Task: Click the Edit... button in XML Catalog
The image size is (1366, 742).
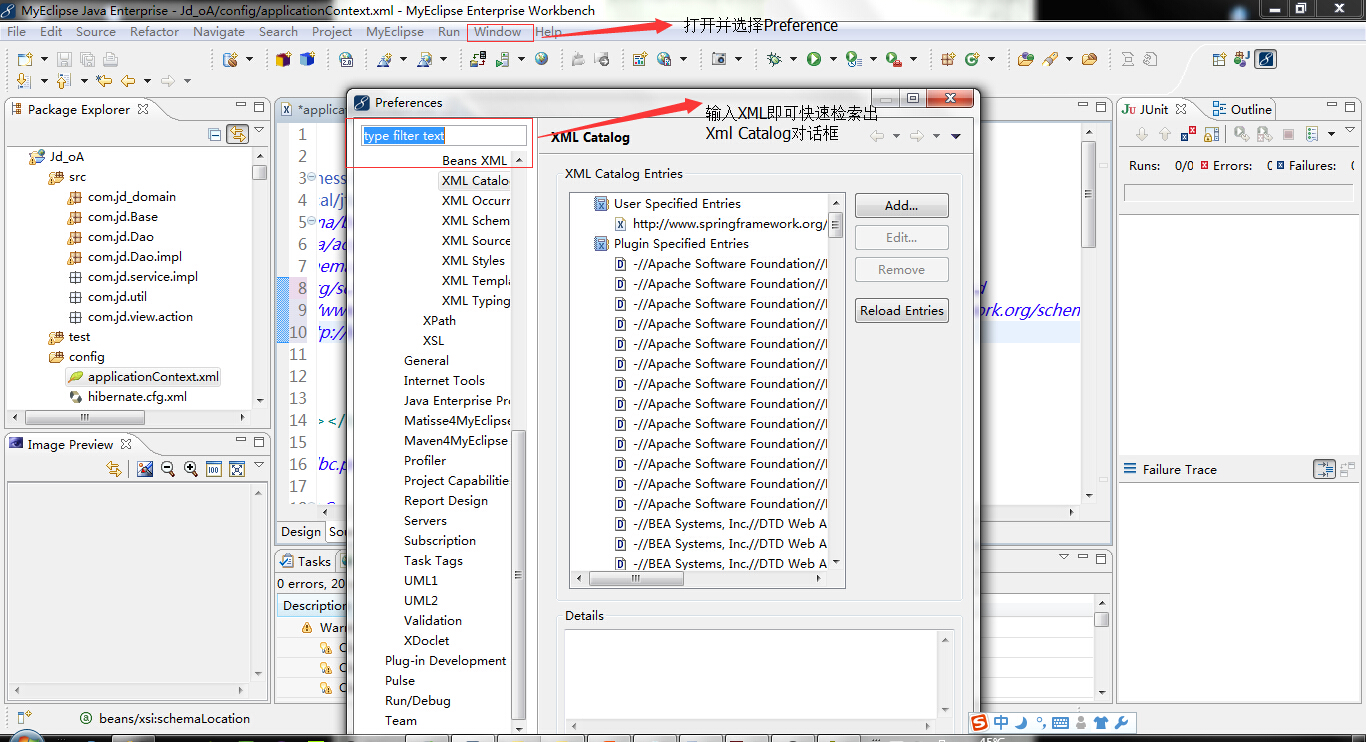Action: [901, 238]
